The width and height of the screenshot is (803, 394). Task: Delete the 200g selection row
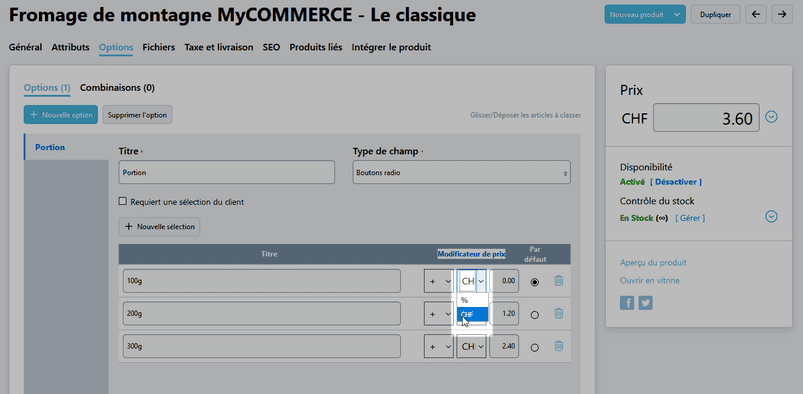click(559, 314)
